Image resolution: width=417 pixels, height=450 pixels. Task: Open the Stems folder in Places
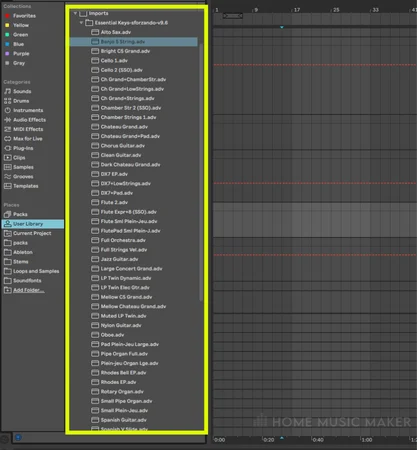click(x=21, y=262)
